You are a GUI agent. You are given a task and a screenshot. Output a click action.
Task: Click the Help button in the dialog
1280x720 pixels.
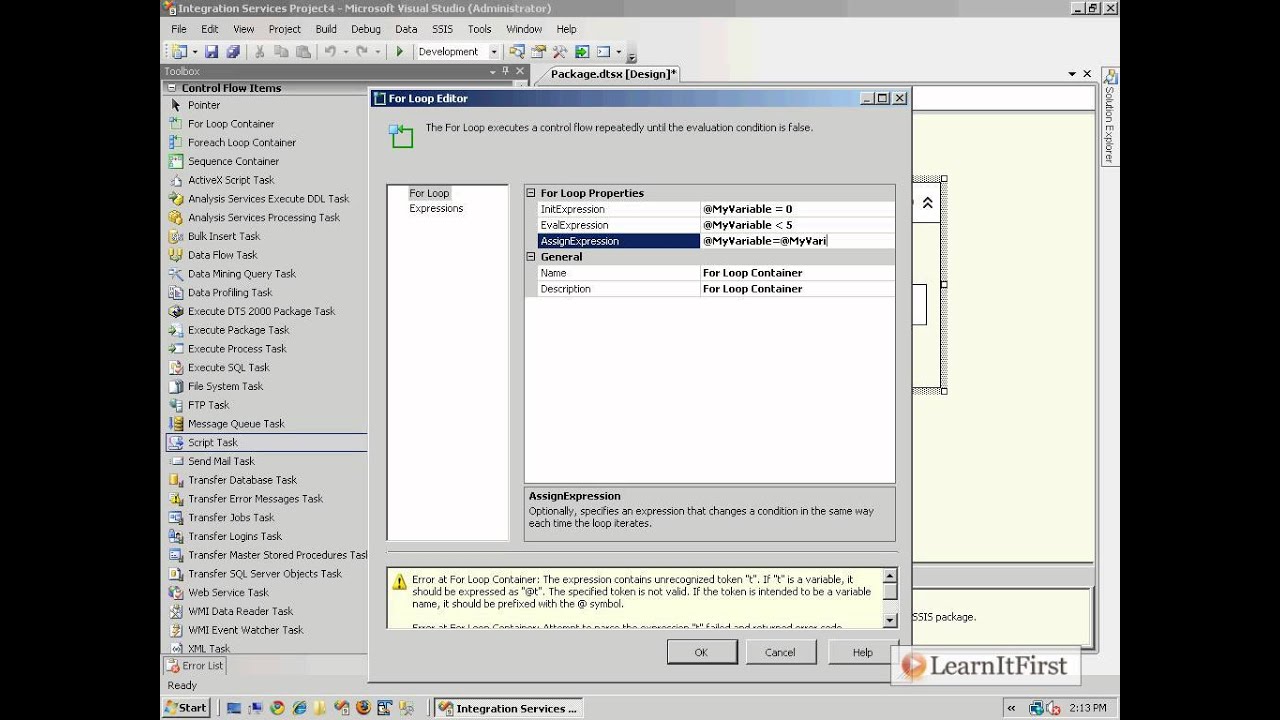point(862,652)
